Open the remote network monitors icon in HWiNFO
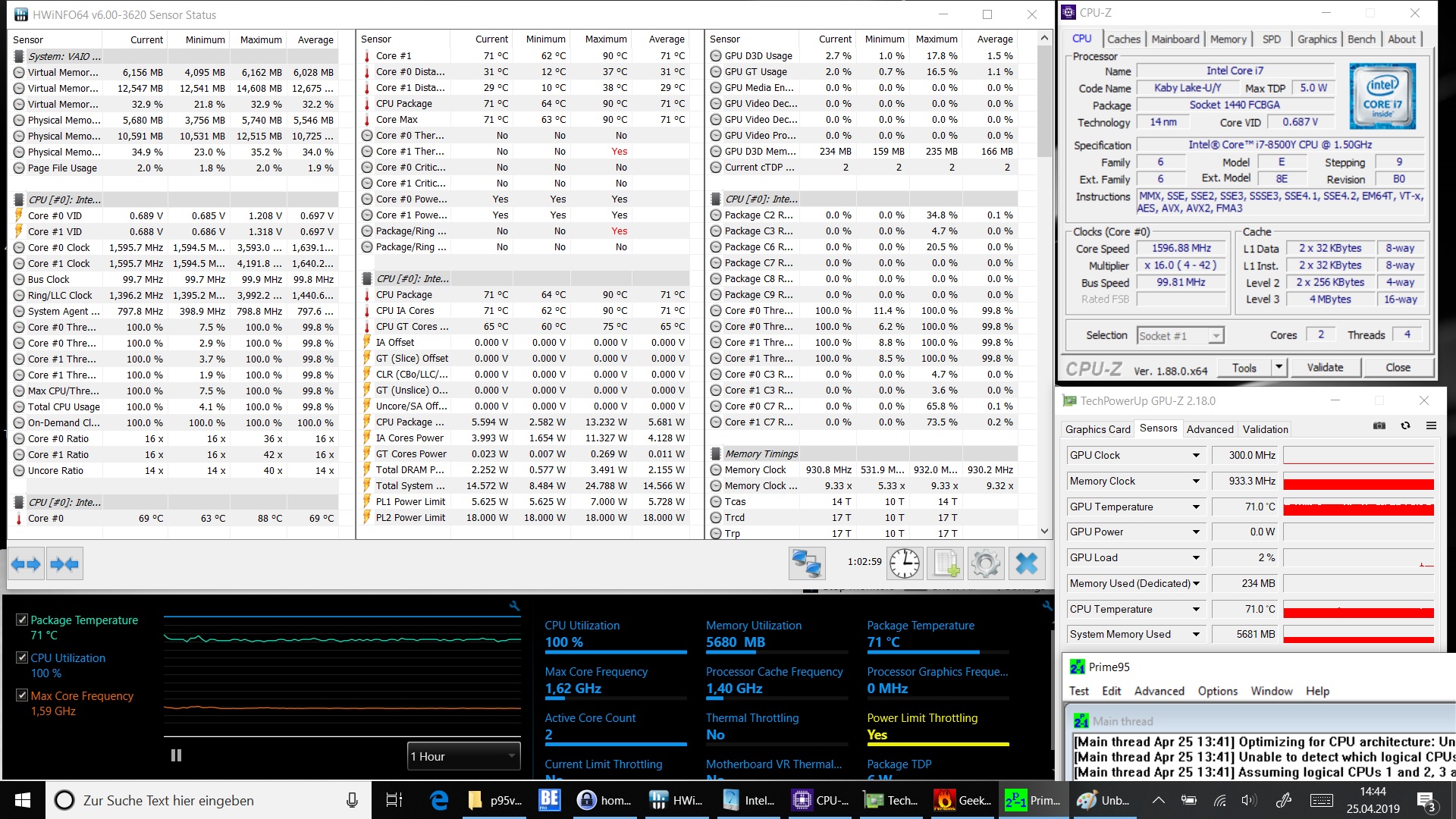Viewport: 1456px width, 819px height. coord(806,563)
